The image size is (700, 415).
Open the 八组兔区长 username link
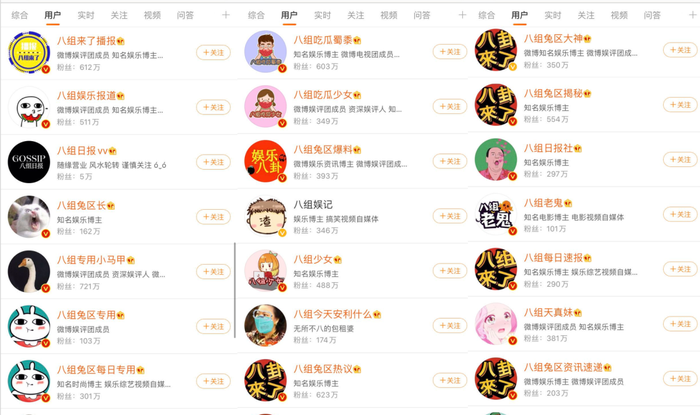81,205
